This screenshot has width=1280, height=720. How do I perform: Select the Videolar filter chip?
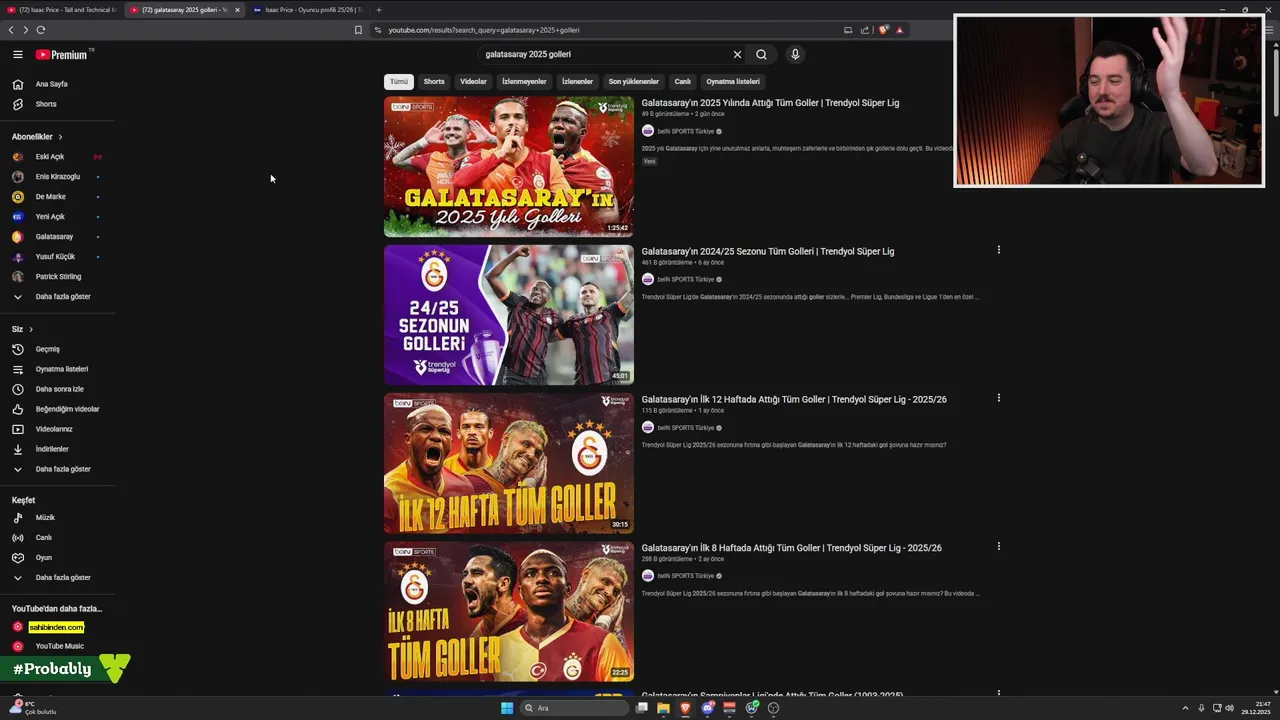click(x=473, y=82)
